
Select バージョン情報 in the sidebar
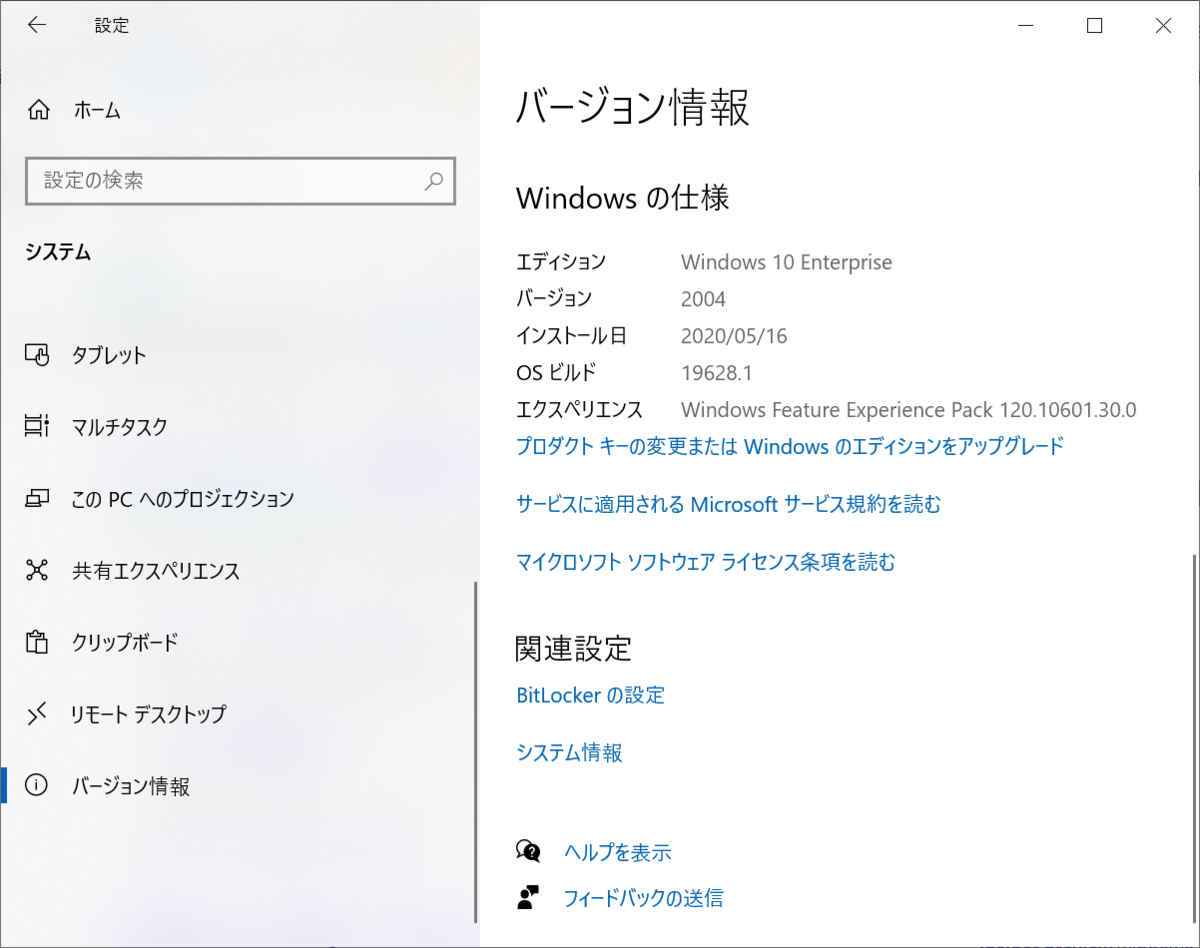238,786
